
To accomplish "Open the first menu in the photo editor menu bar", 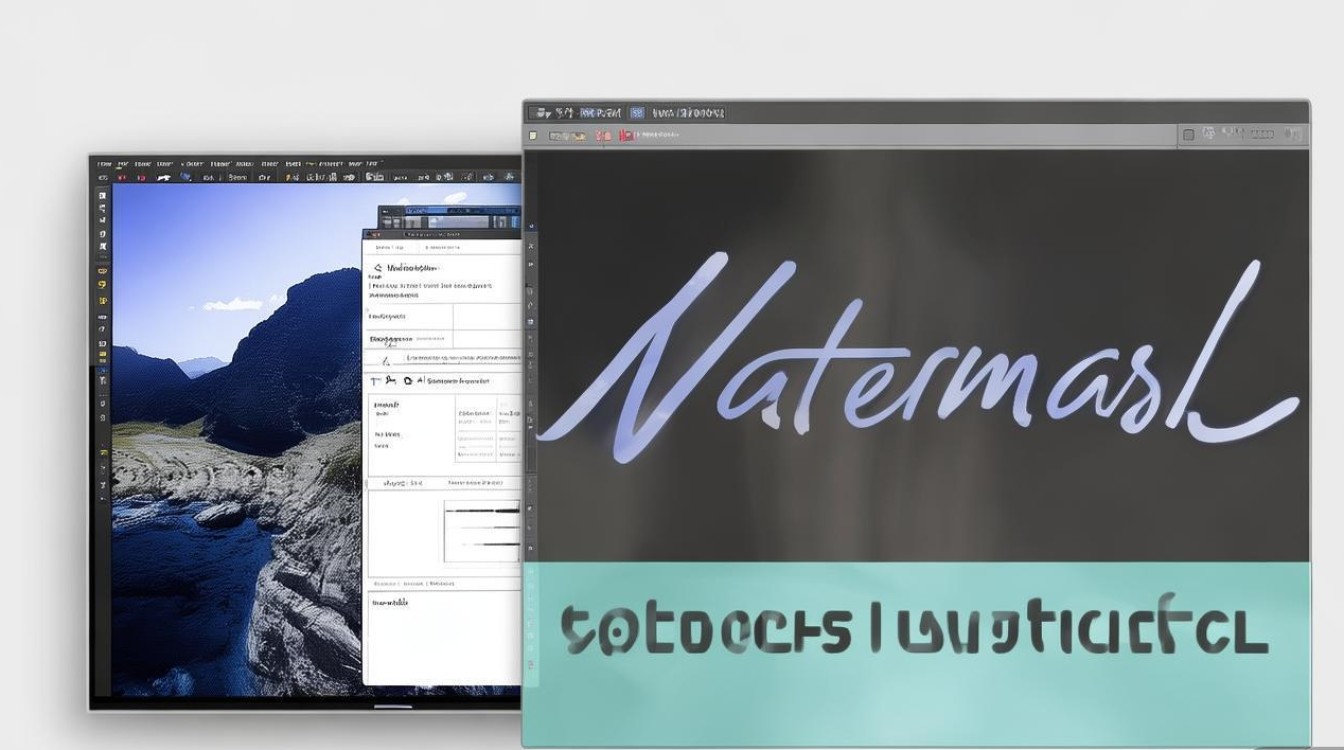I will (x=103, y=163).
